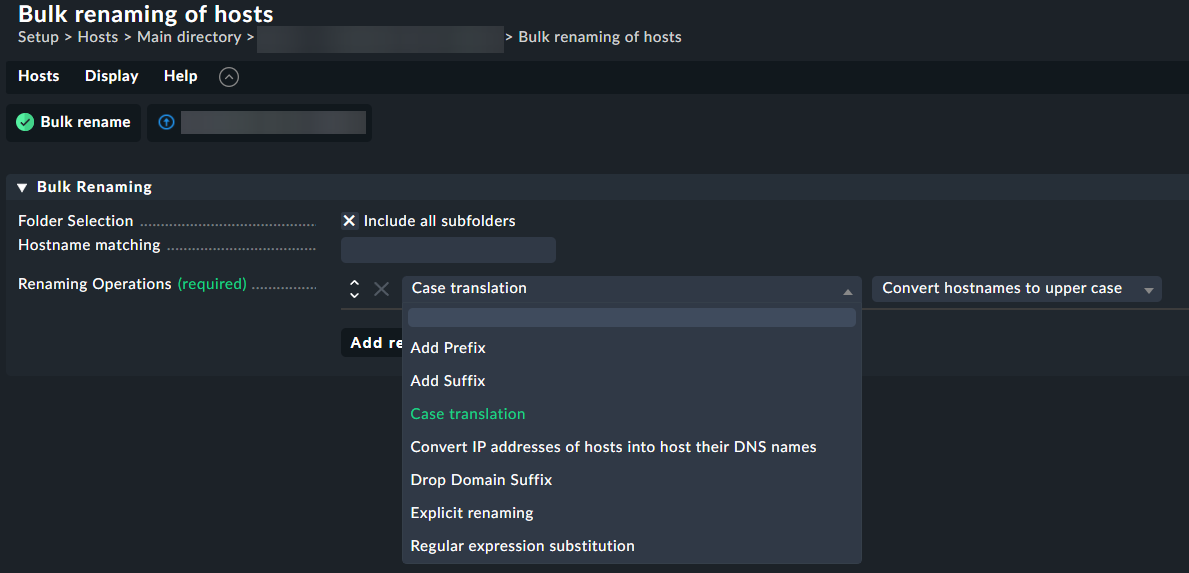Click the green checkmark Bulk rename icon
Viewport: 1189px width, 573px height.
coord(25,122)
